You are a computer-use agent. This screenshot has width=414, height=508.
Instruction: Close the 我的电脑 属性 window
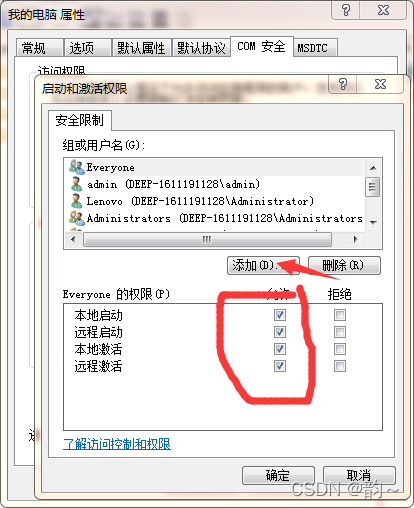coord(383,10)
